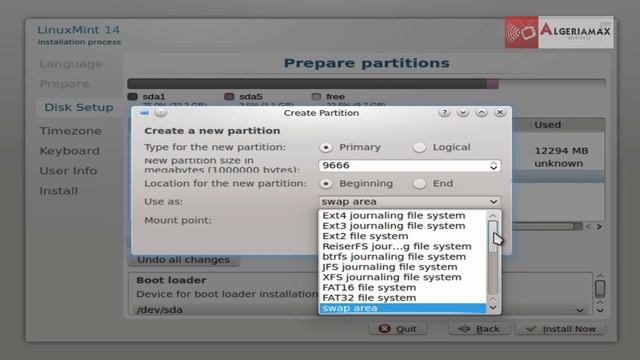Click the partition table right scroll arrow
The image size is (640, 360).
(599, 227)
